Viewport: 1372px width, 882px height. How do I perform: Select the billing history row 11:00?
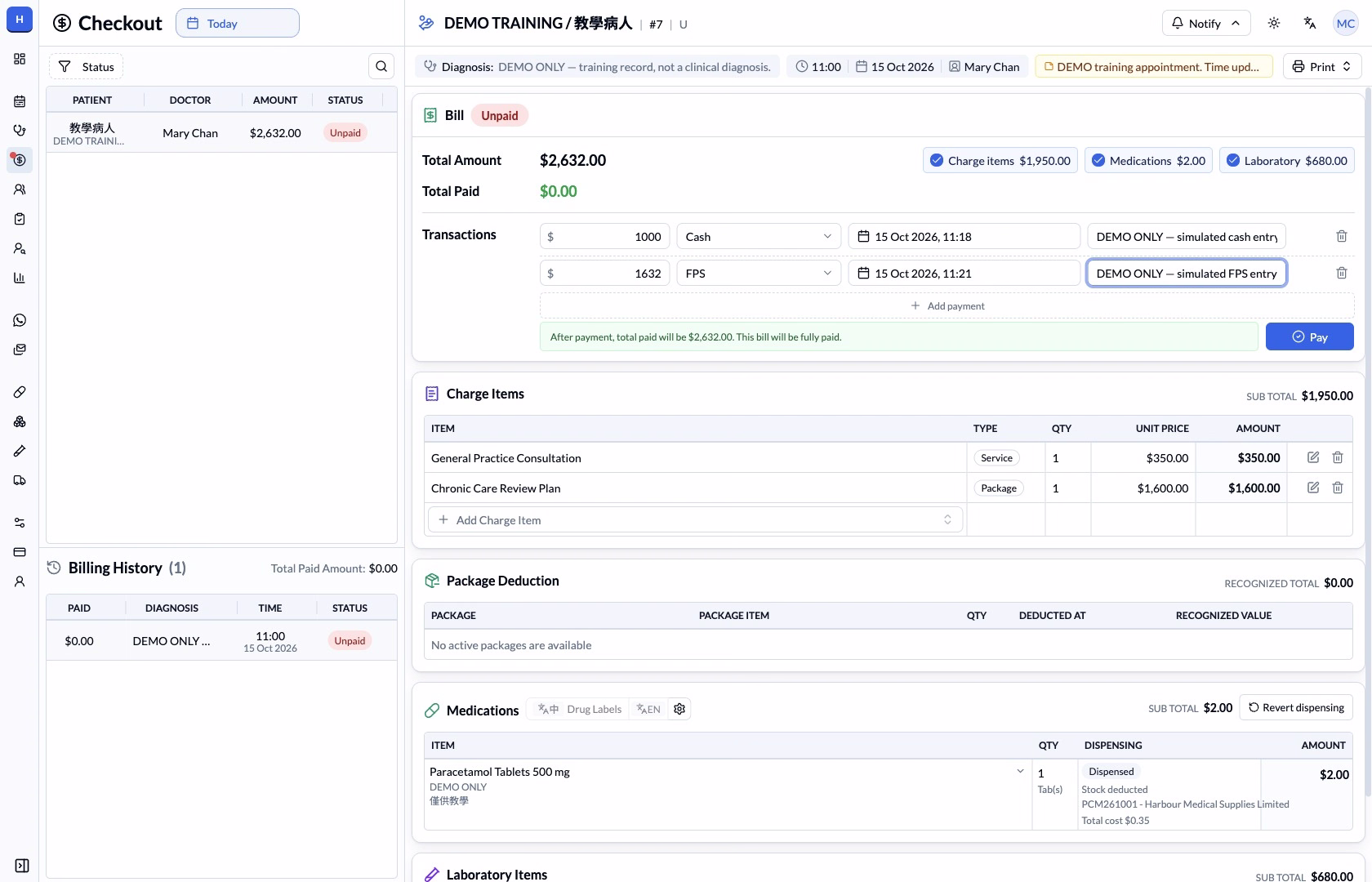coord(221,641)
